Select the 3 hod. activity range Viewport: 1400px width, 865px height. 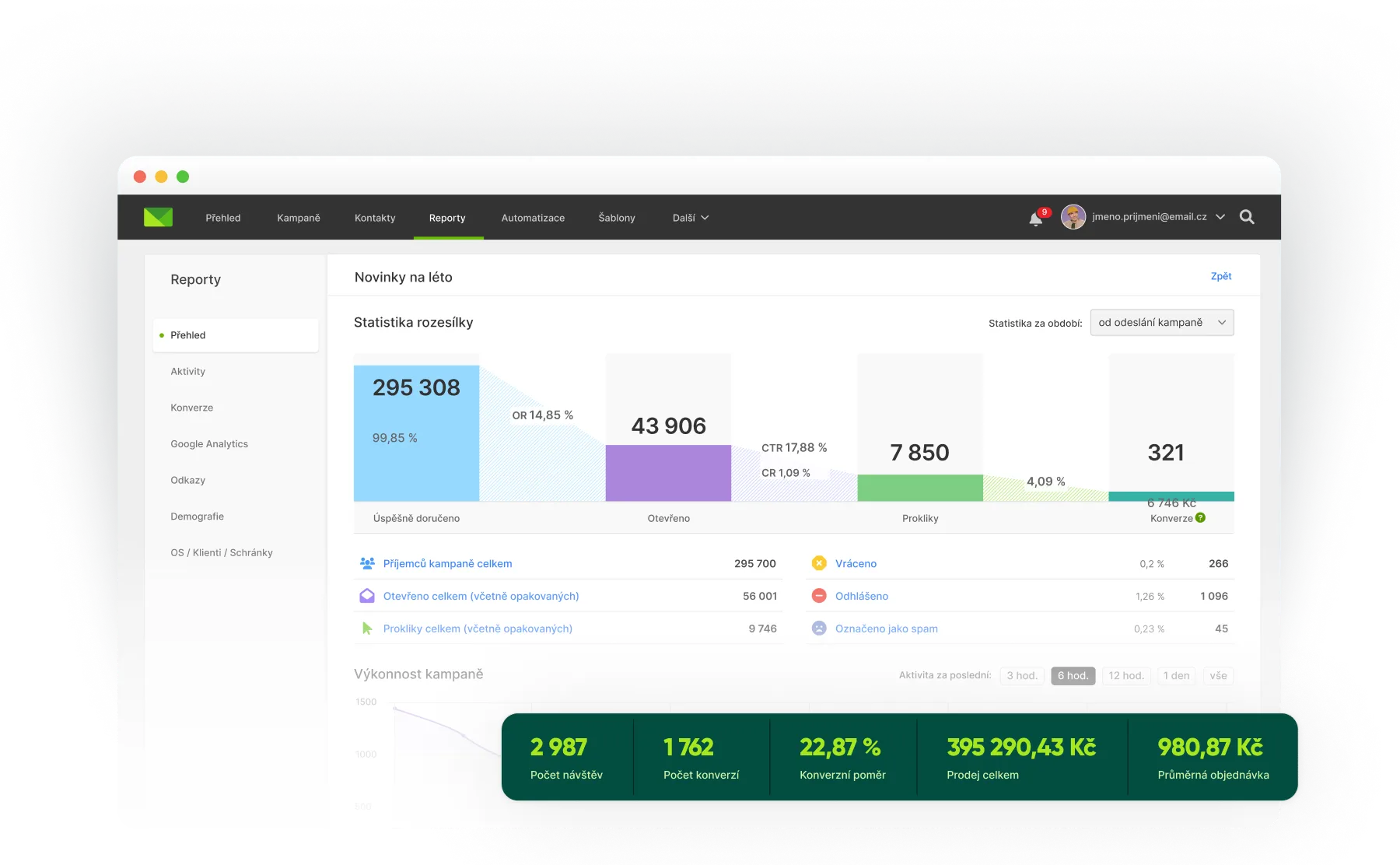click(1022, 676)
